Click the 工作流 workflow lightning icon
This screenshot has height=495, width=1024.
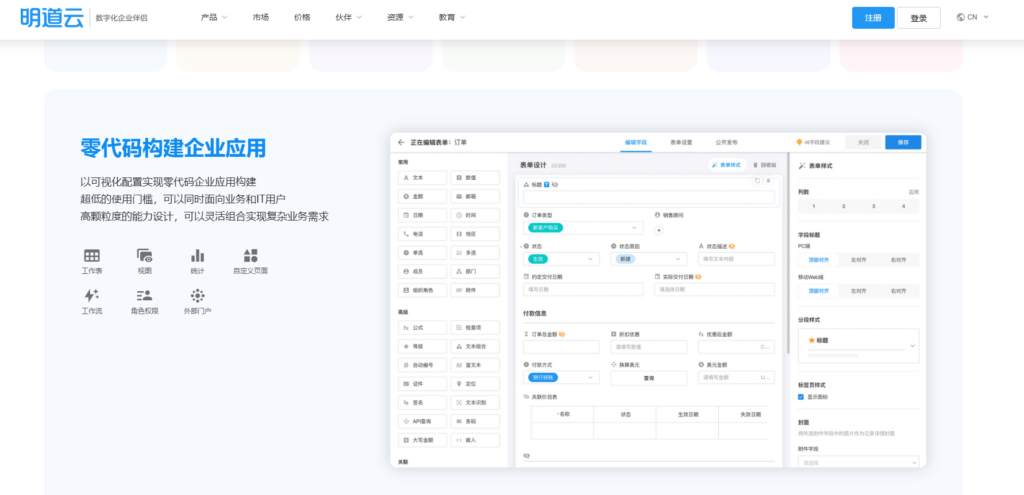tap(92, 295)
